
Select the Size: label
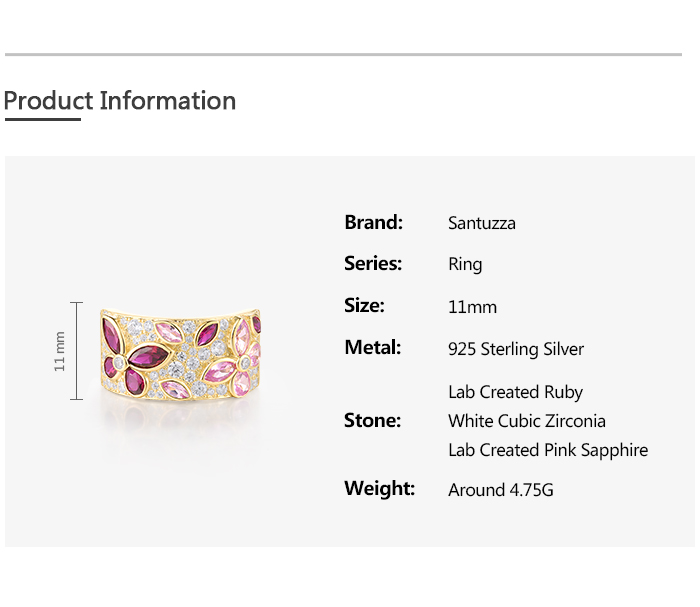364,305
